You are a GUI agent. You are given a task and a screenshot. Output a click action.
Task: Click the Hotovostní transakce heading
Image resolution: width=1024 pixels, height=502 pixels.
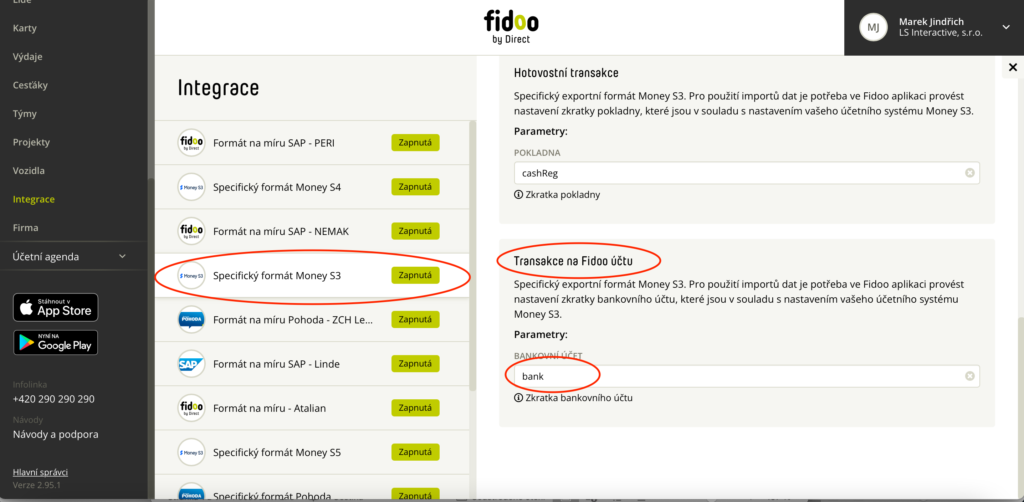tap(566, 72)
